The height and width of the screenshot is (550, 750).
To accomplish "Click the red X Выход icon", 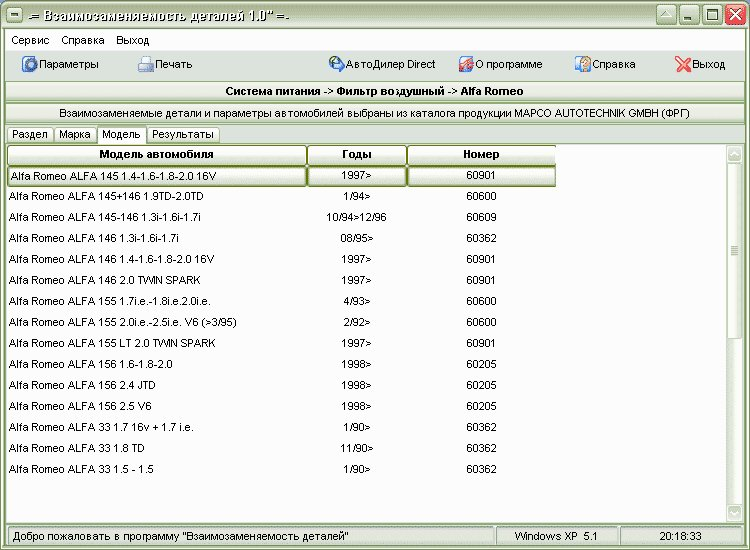I will point(683,64).
